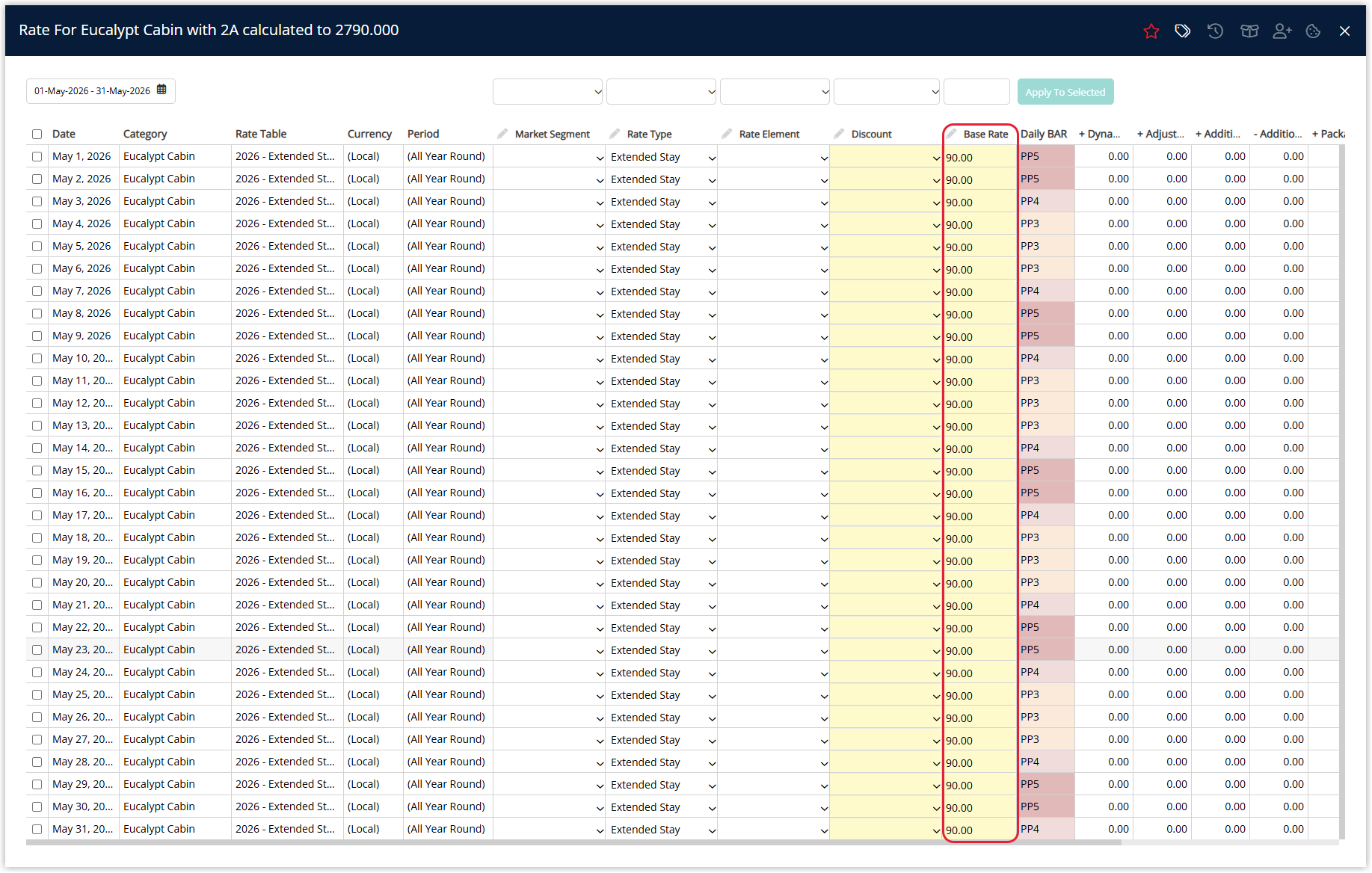Click the horizontal scrollbar at table bottom
The width and height of the screenshot is (1372, 873).
tap(573, 842)
